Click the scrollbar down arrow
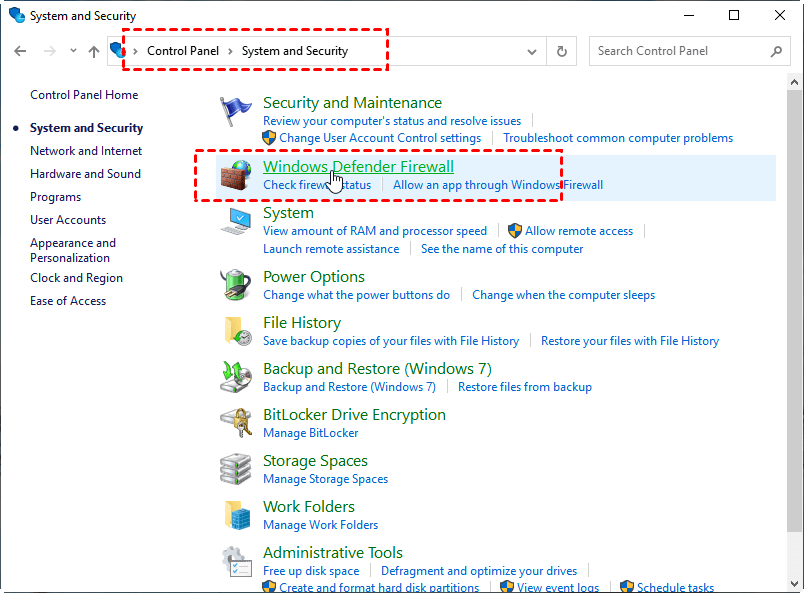The image size is (804, 593). (794, 584)
